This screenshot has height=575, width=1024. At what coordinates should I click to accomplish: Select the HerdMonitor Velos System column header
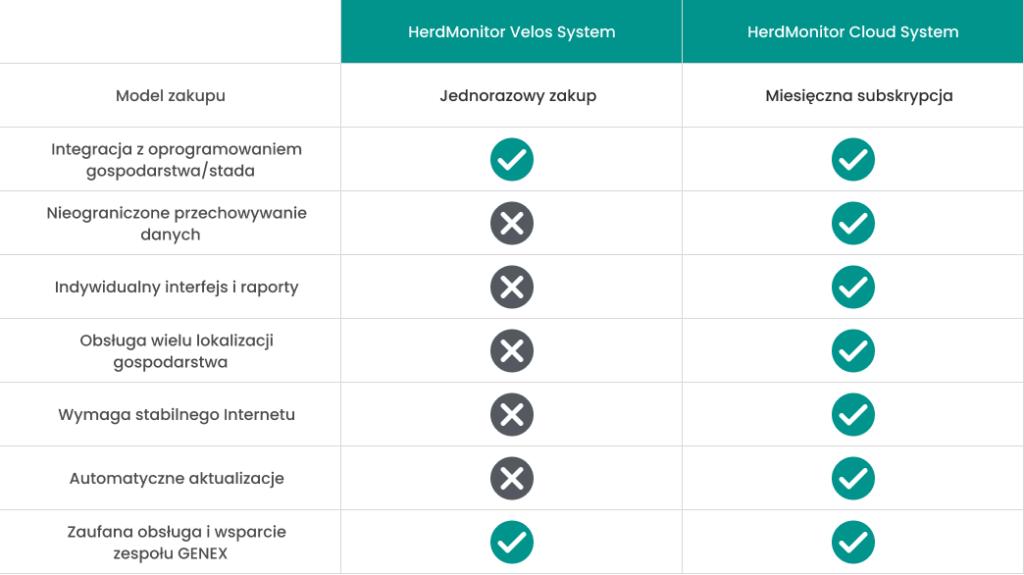(511, 32)
